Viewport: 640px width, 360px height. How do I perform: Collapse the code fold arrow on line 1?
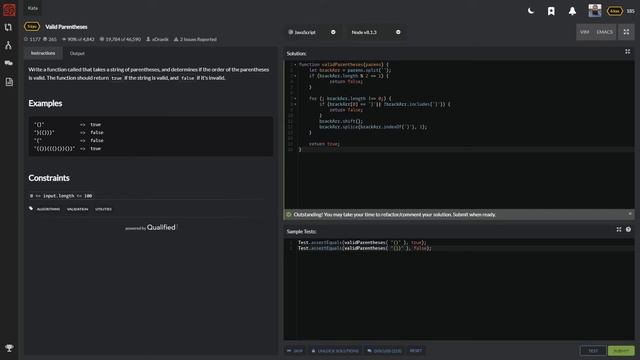tap(296, 64)
